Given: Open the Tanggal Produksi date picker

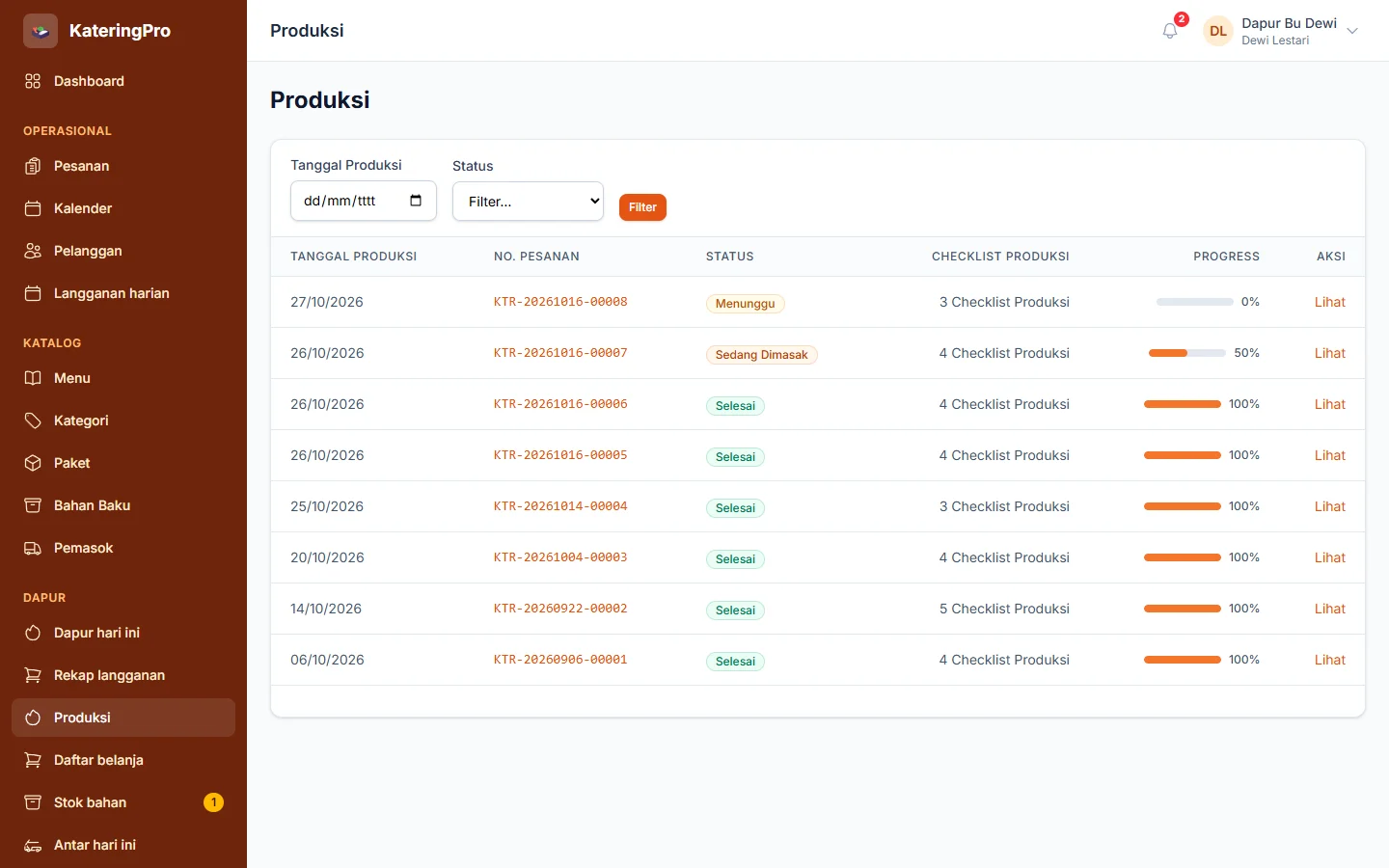Looking at the screenshot, I should [416, 201].
